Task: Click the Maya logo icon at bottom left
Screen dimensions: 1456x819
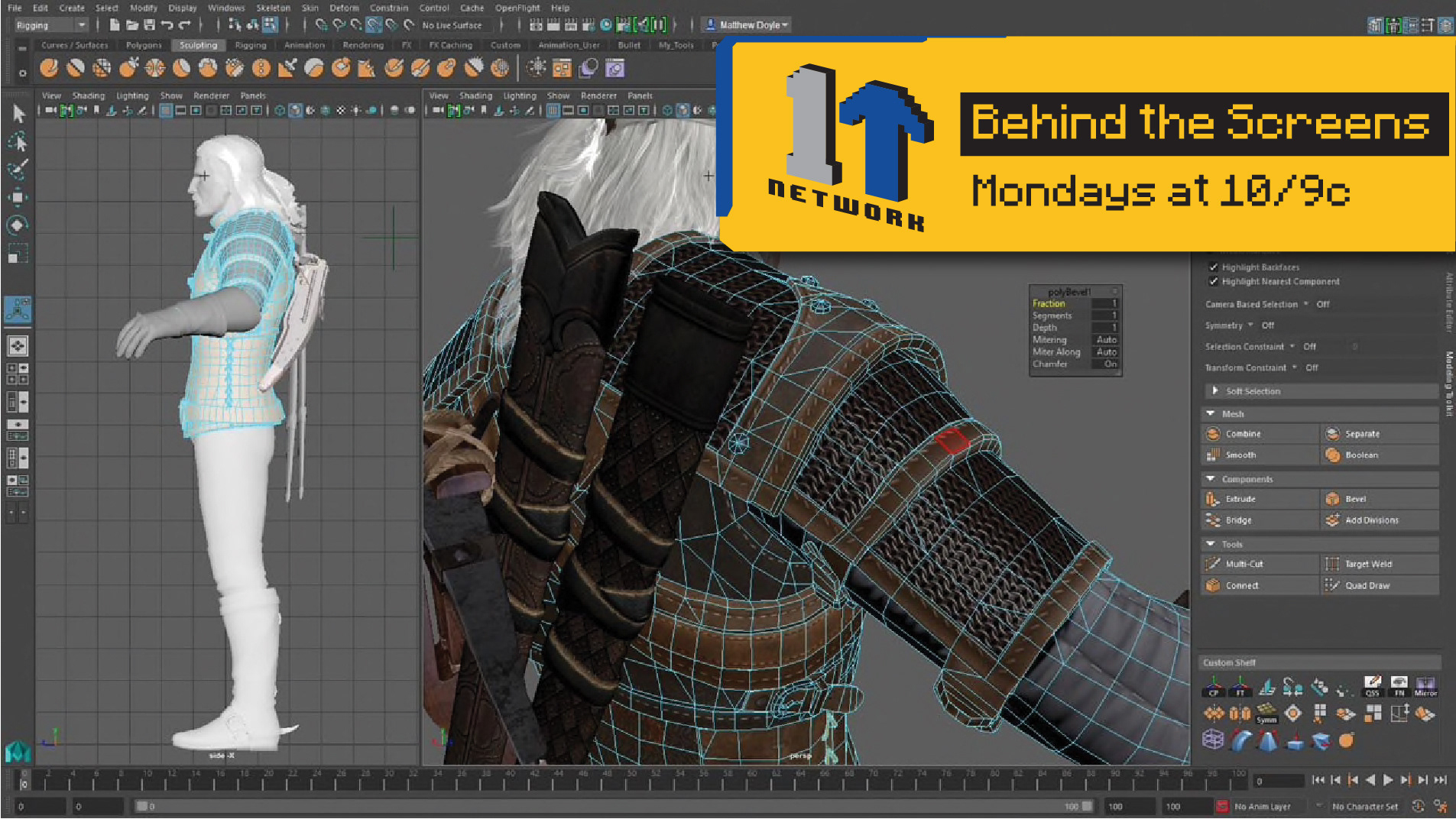Action: (17, 752)
